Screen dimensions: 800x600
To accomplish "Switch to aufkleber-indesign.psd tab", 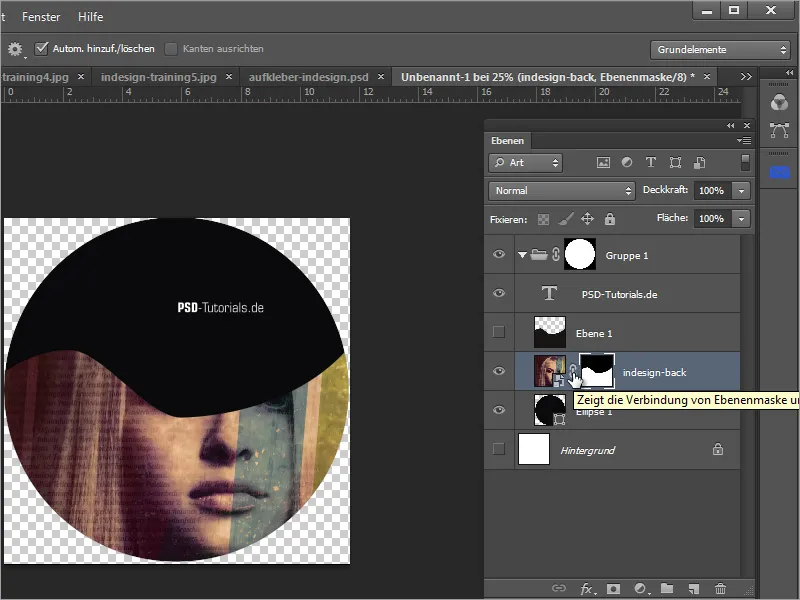I will click(x=308, y=77).
